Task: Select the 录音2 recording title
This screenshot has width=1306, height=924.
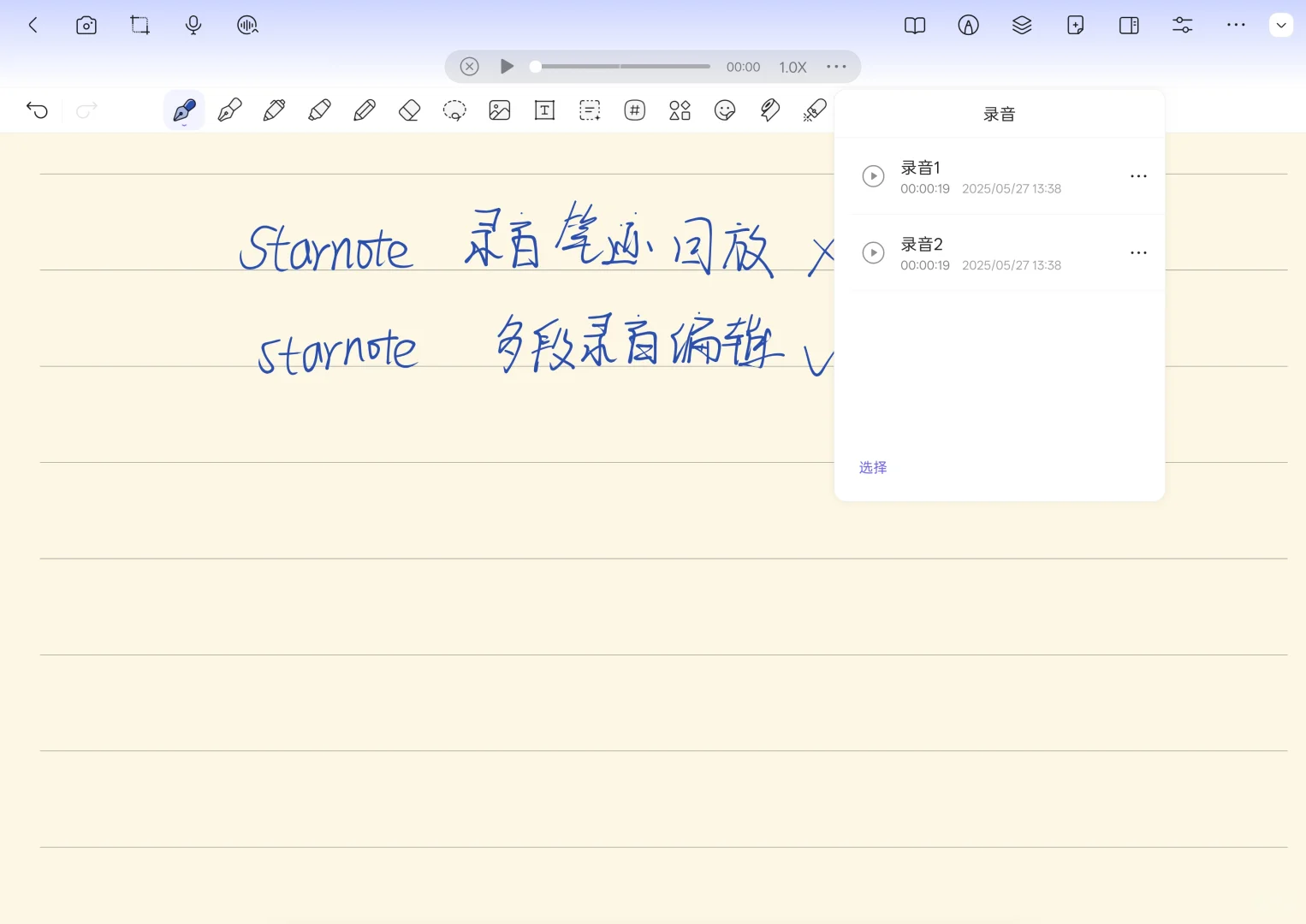Action: (922, 244)
